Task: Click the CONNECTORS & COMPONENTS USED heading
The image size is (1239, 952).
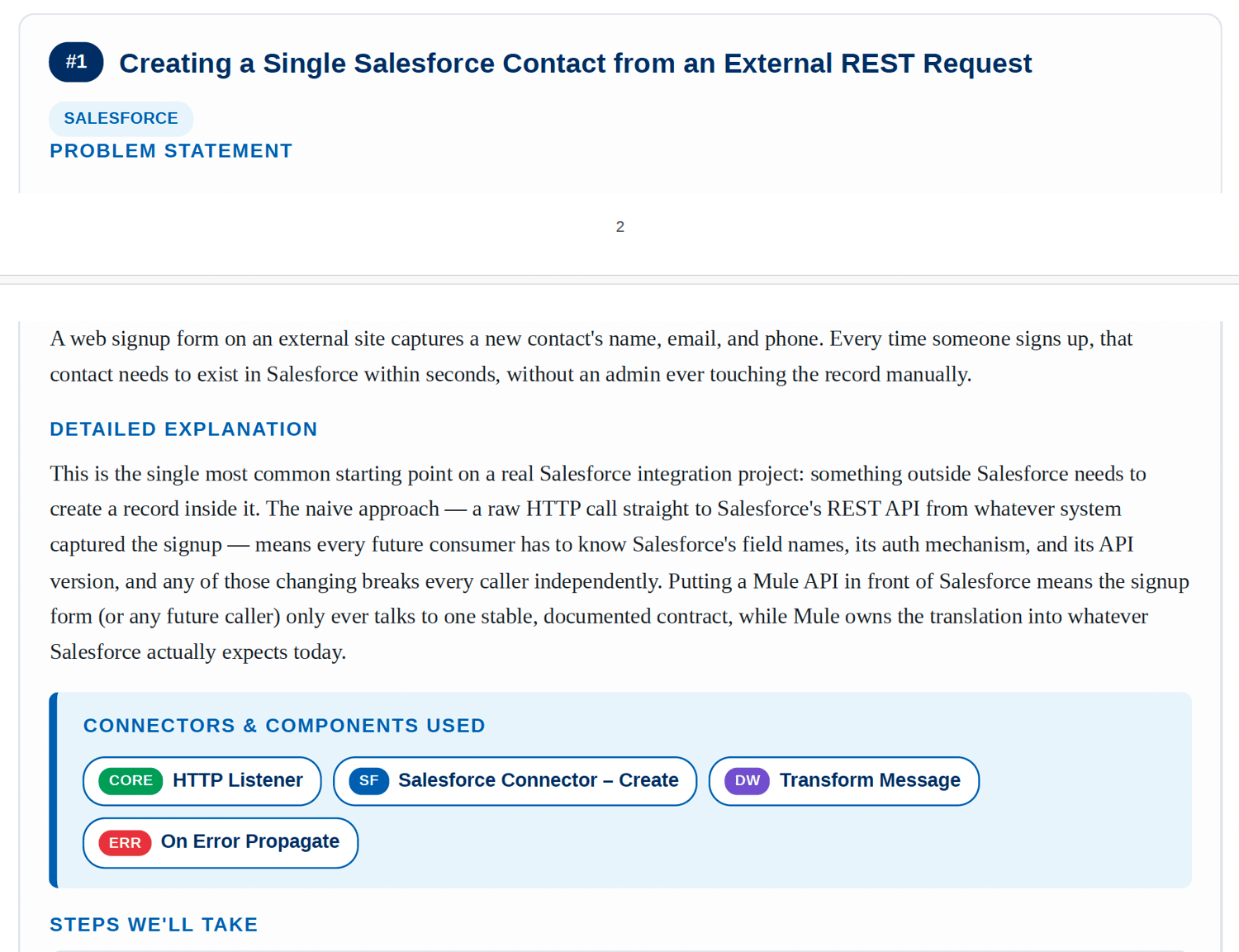Action: [x=284, y=726]
